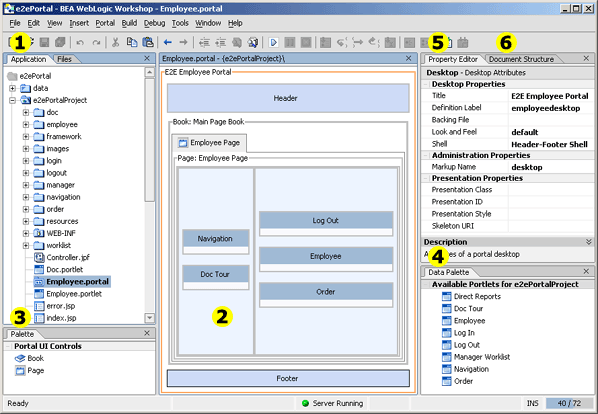Click the Find in Files icon
This screenshot has height=414, width=598.
[x=253, y=42]
